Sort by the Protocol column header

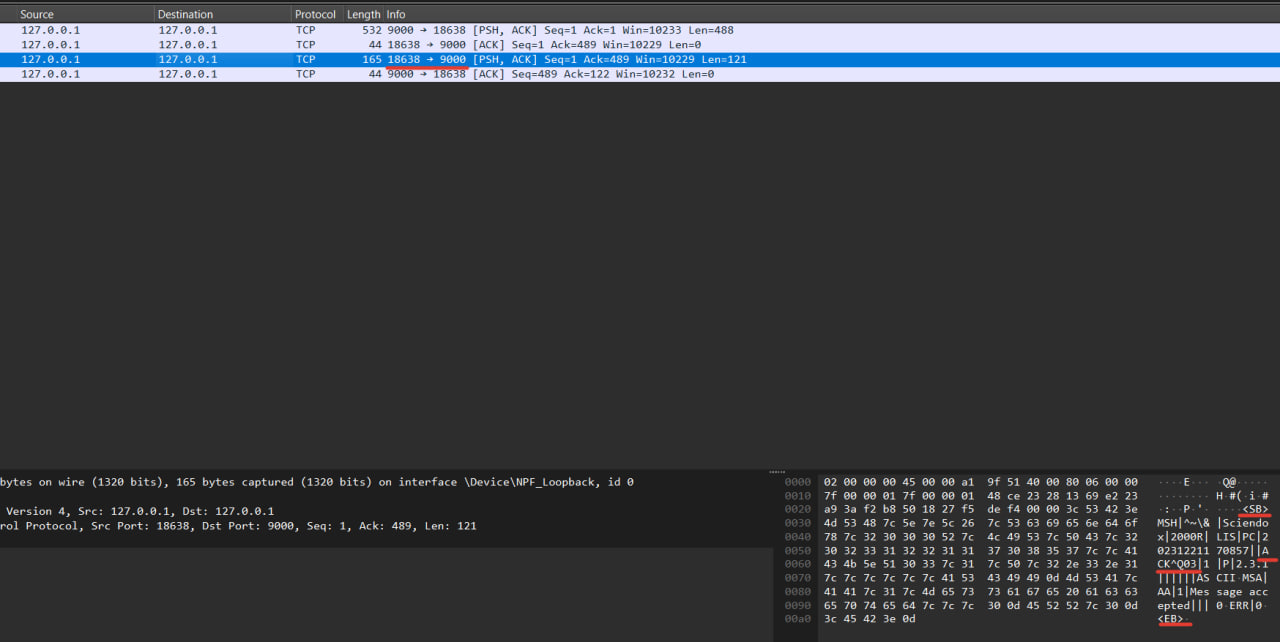(x=316, y=14)
